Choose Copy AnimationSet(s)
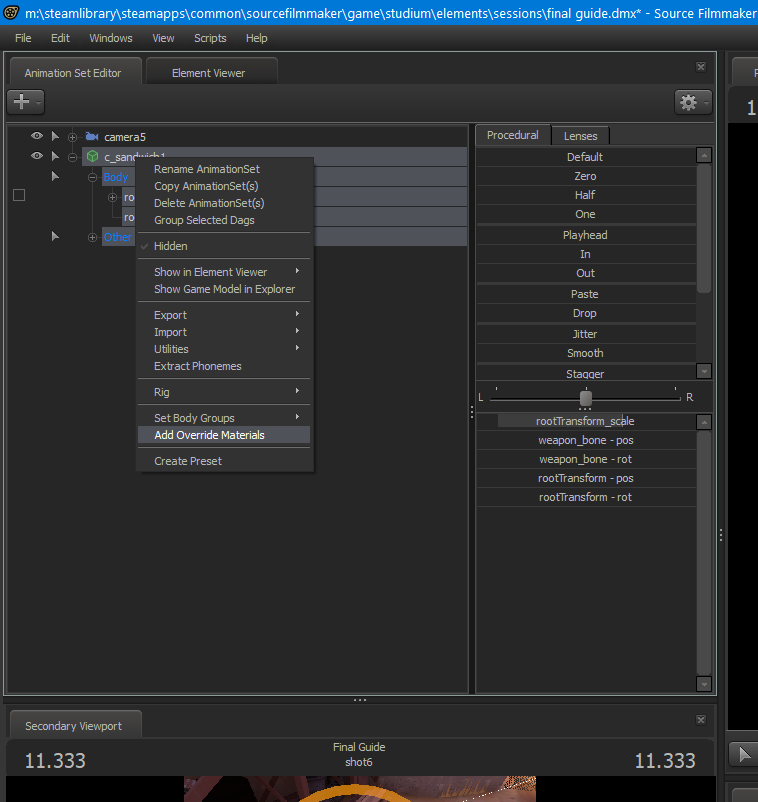Image resolution: width=758 pixels, height=802 pixels. click(224, 186)
